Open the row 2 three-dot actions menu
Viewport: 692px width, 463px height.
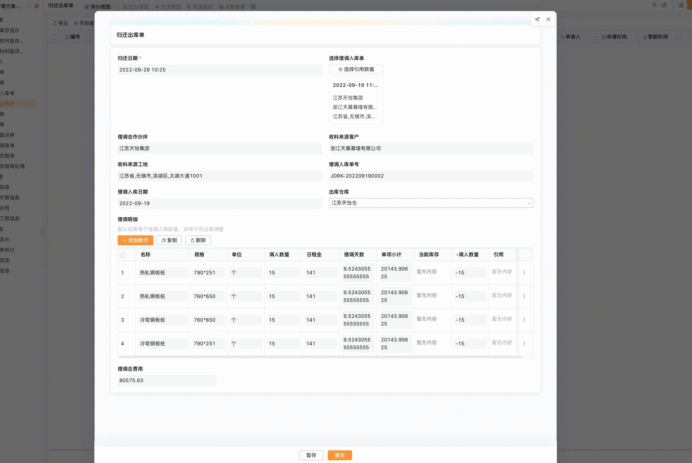524,296
